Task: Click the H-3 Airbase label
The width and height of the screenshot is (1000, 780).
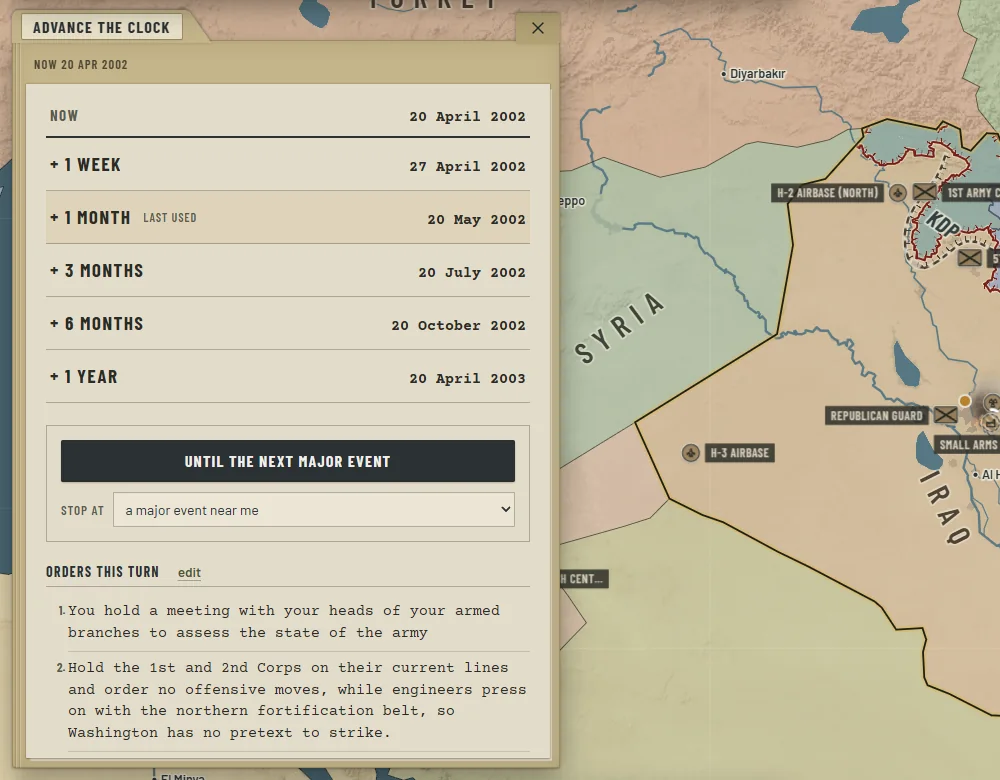Action: click(740, 453)
